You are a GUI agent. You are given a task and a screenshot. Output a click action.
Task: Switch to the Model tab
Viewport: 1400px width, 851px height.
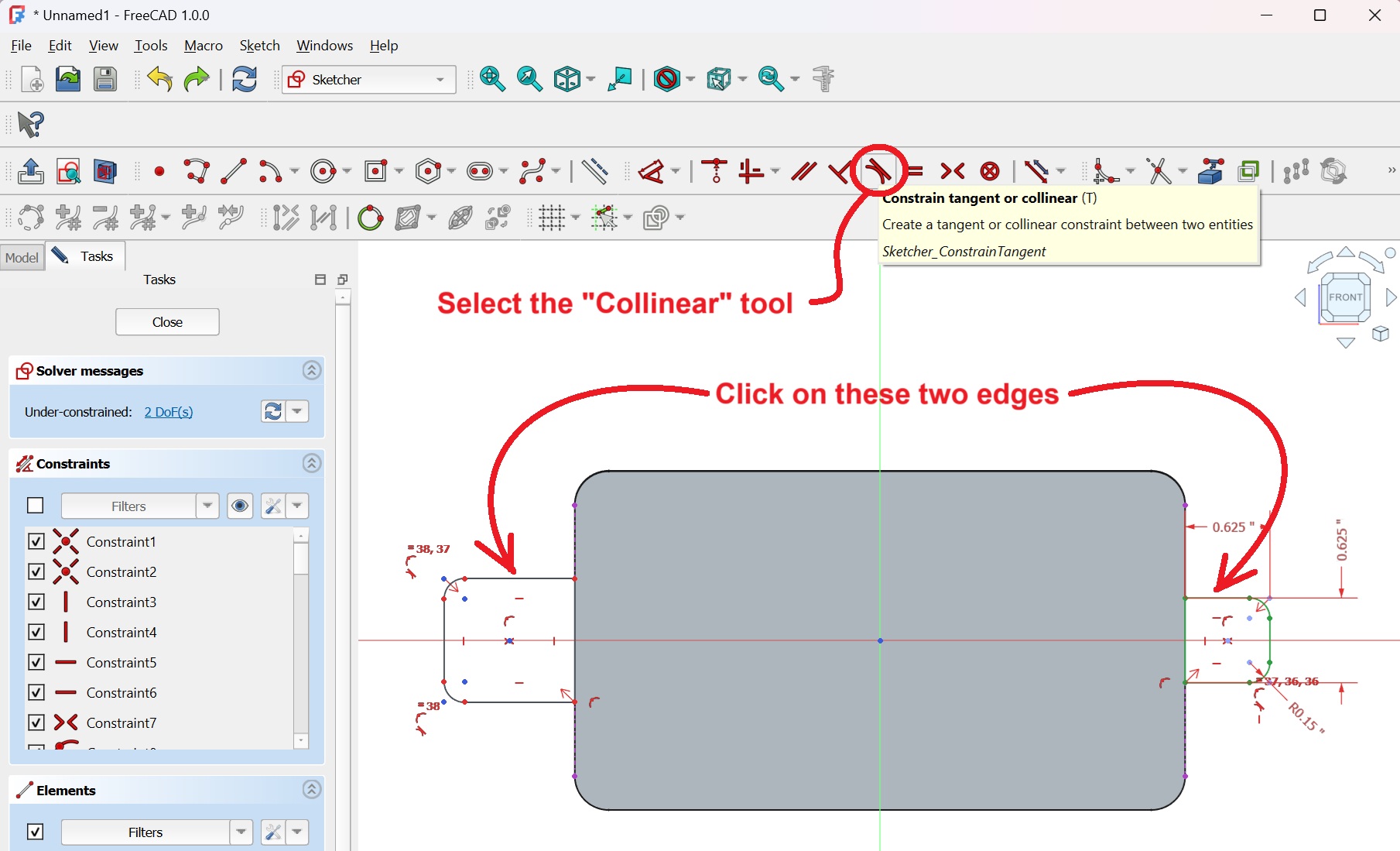(22, 257)
